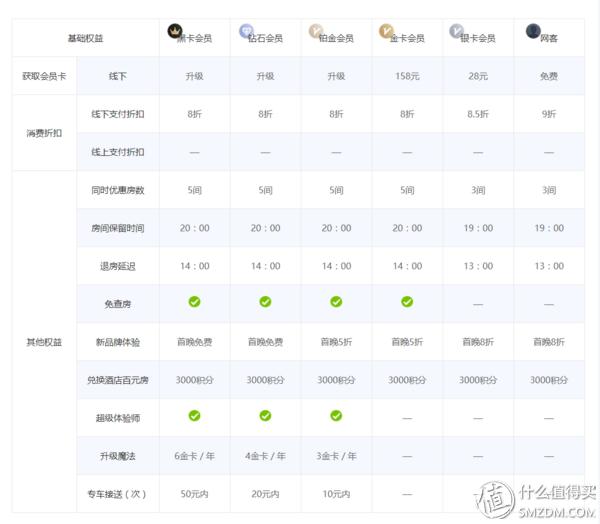The width and height of the screenshot is (600, 524).
Task: Click 首晚8折 under 网客
Action: click(549, 342)
